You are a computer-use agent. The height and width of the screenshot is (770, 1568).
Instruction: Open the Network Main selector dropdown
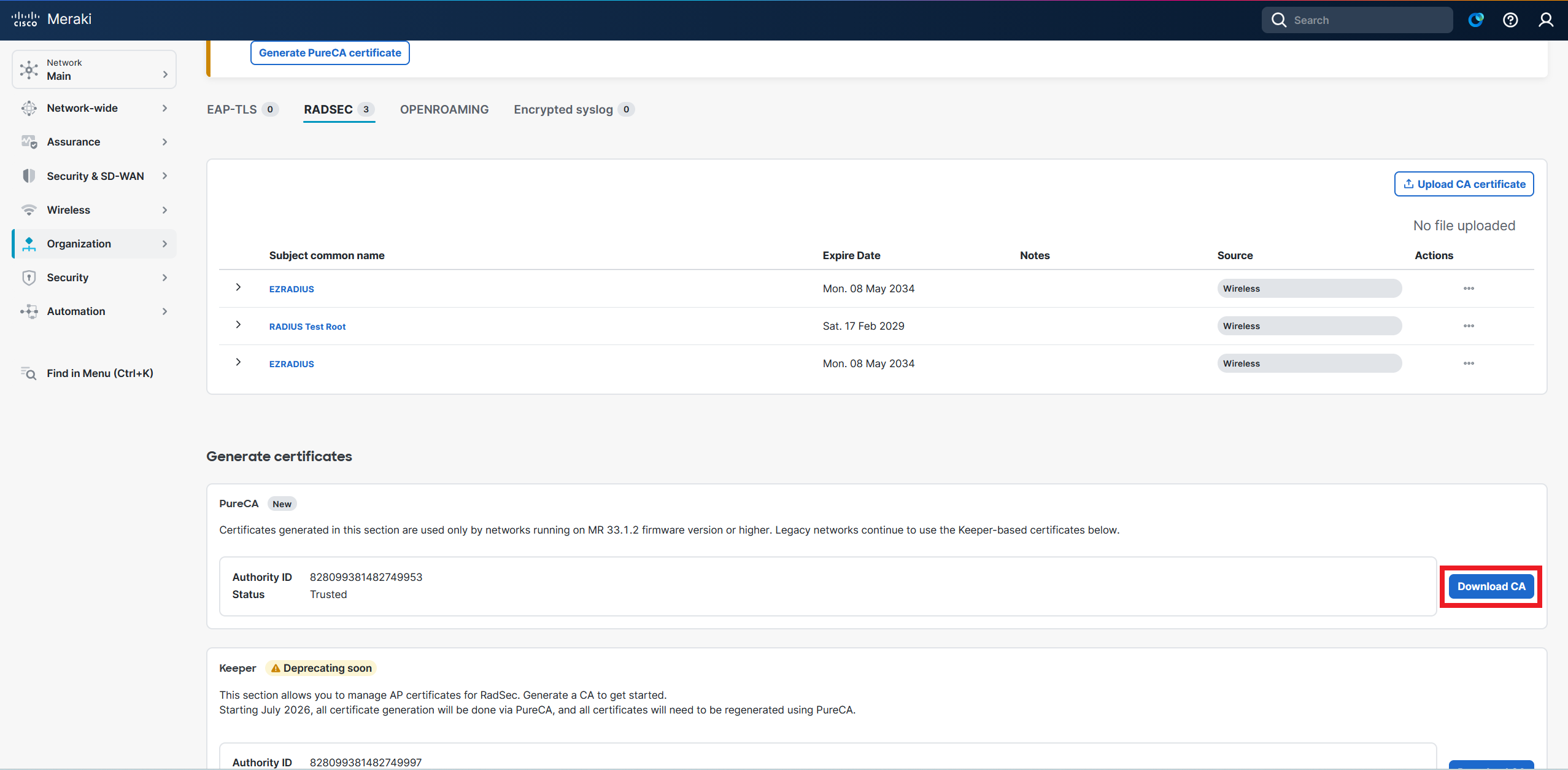point(94,69)
